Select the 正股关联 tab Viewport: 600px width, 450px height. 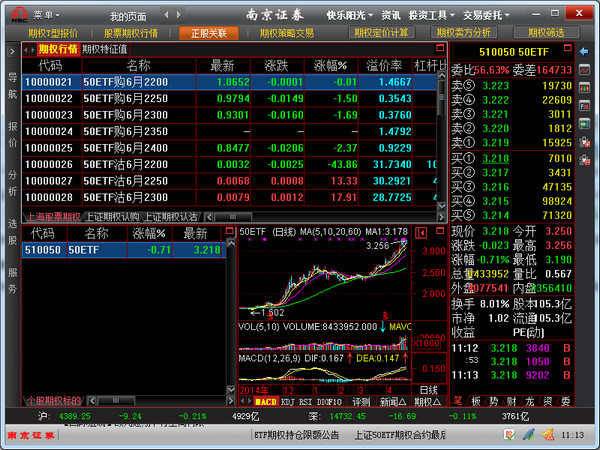[x=209, y=33]
